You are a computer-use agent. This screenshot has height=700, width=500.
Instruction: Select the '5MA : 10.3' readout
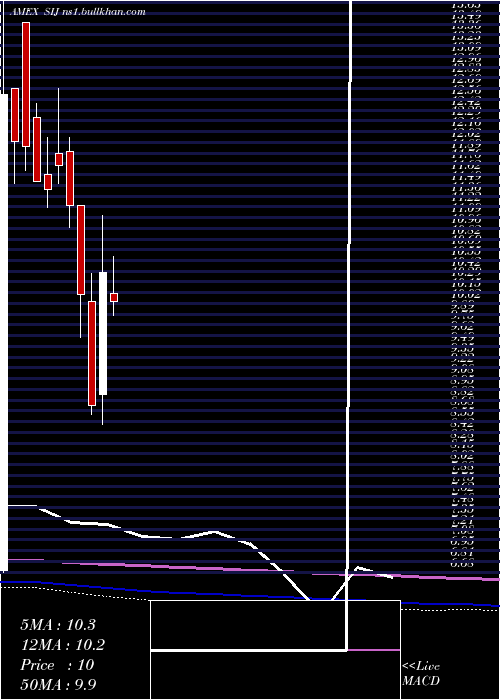coord(58,625)
